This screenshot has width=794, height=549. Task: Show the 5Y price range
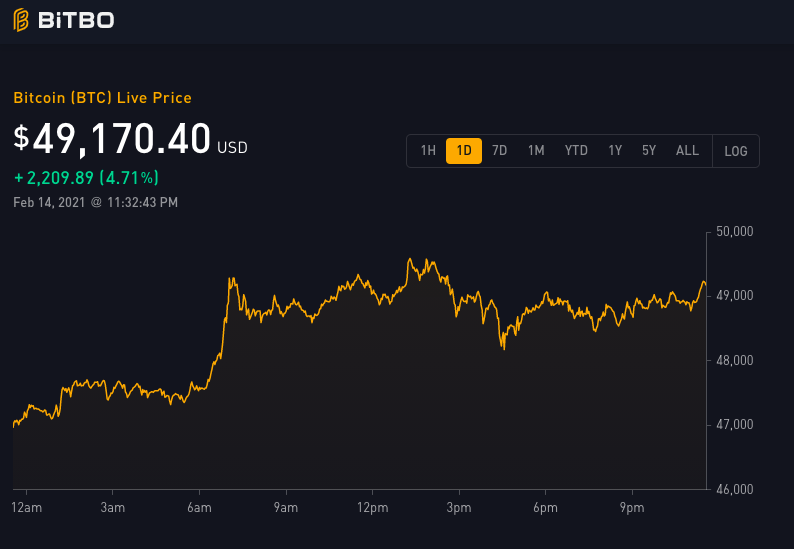click(649, 150)
